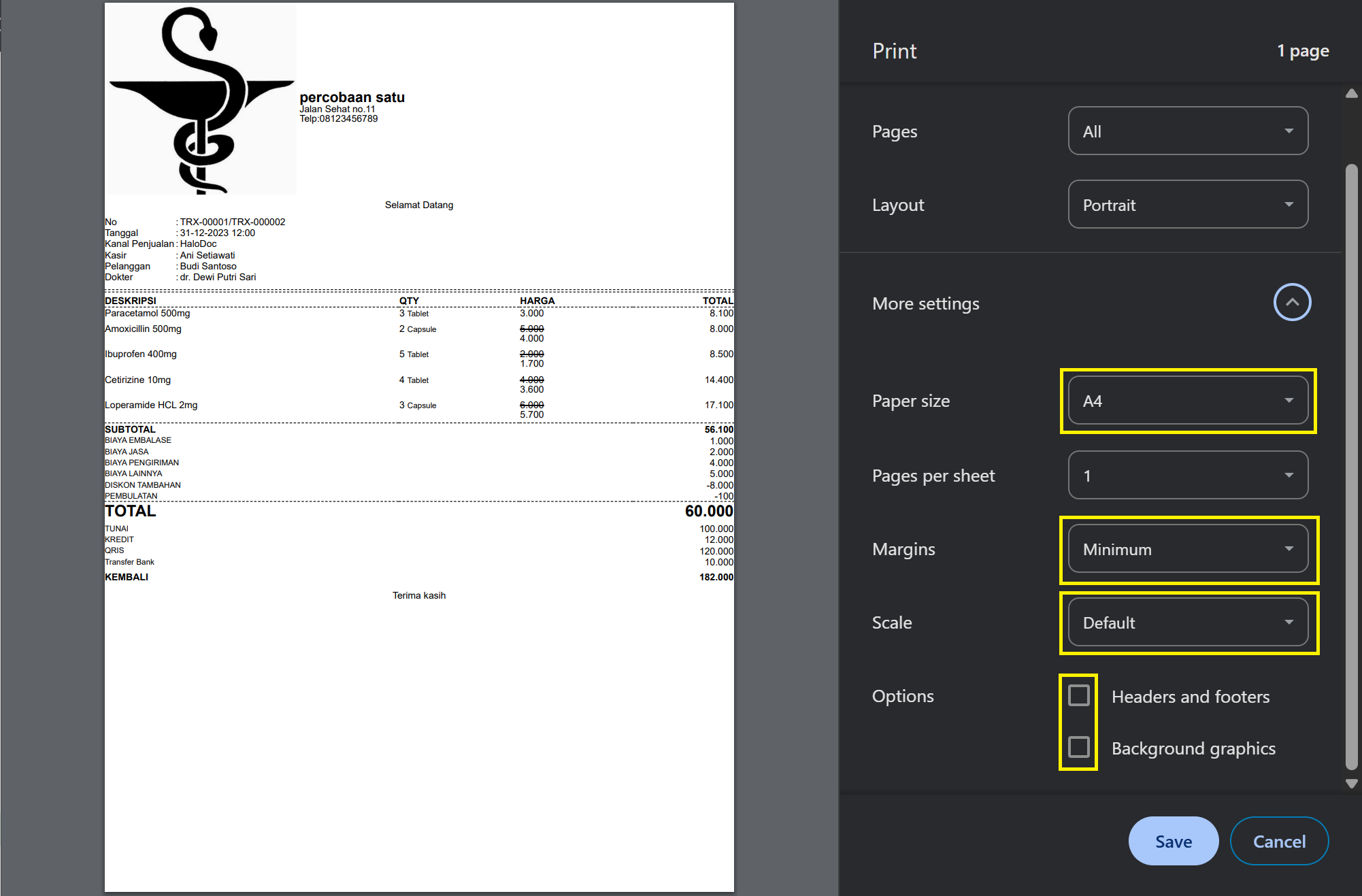Enable the Background graphics checkbox

coord(1079,747)
